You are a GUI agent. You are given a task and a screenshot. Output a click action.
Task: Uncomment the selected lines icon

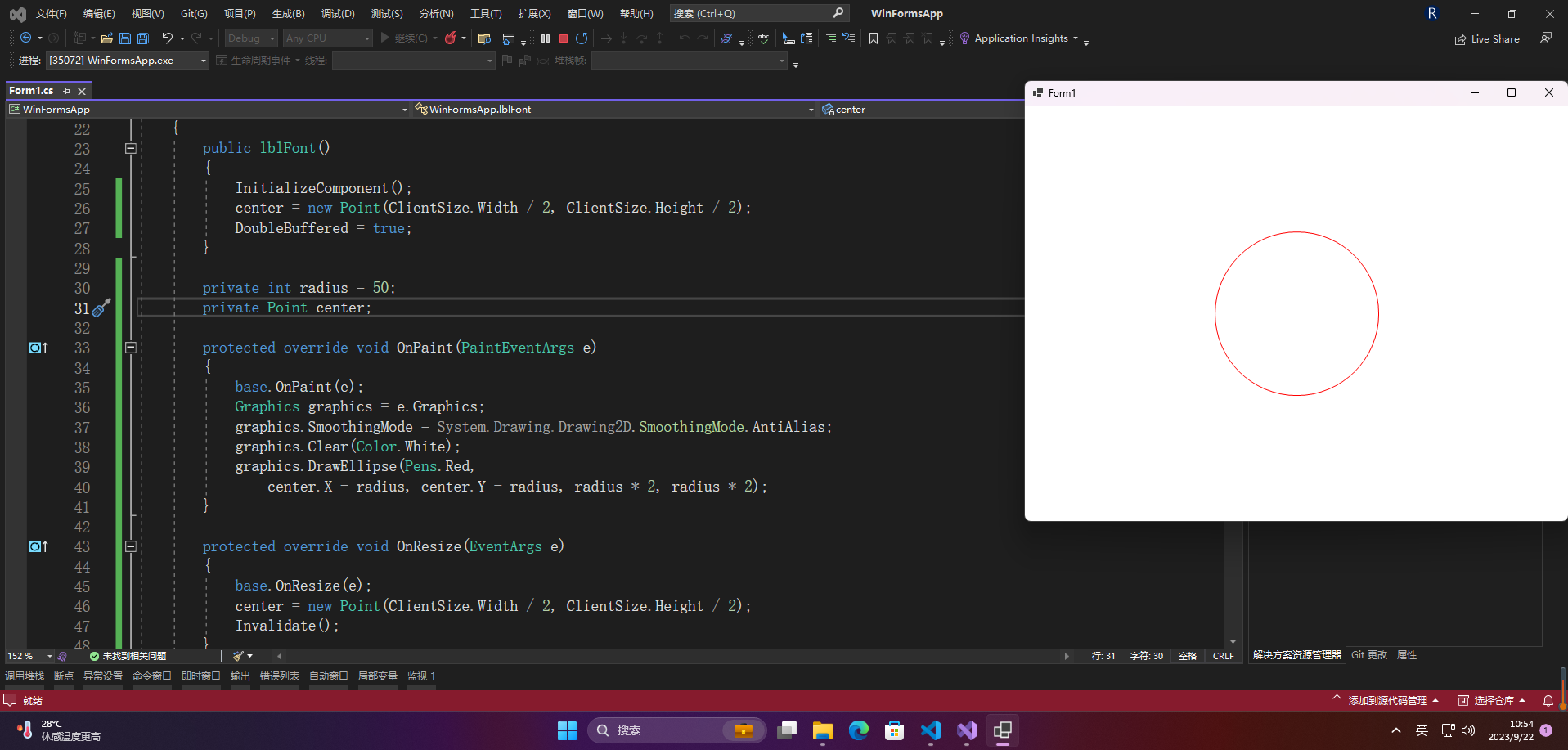pos(849,38)
